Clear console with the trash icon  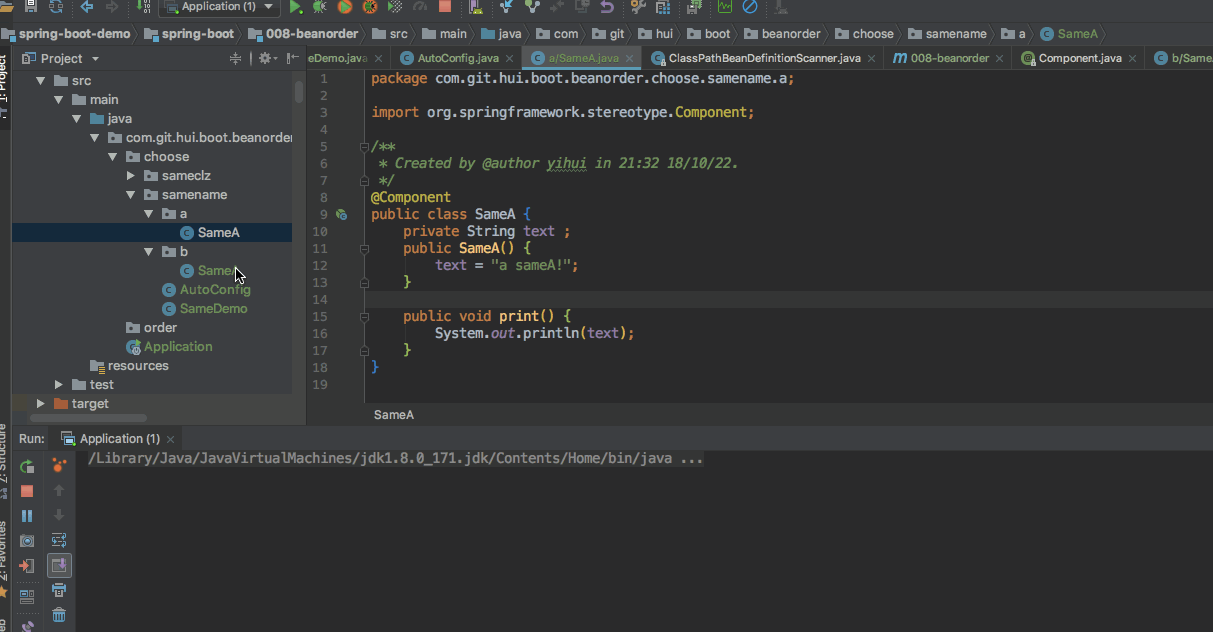pos(59,615)
